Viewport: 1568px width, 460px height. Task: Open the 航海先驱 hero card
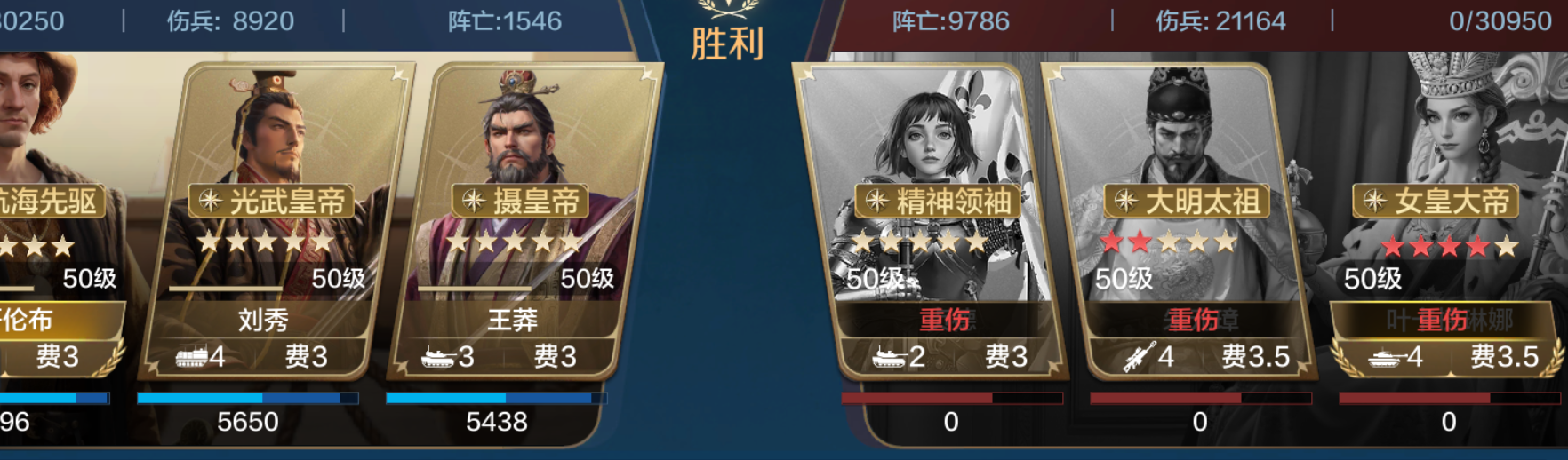pos(53,222)
